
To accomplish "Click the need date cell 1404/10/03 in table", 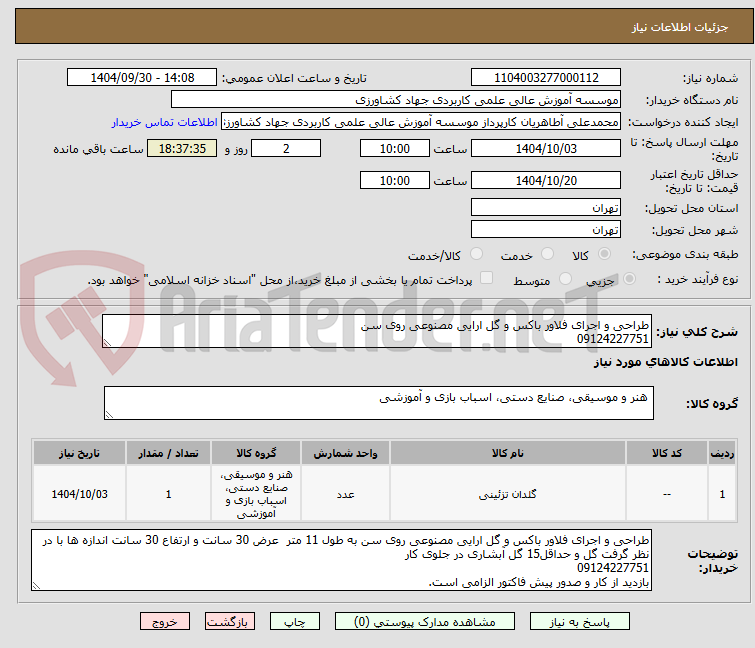I will (x=79, y=494).
